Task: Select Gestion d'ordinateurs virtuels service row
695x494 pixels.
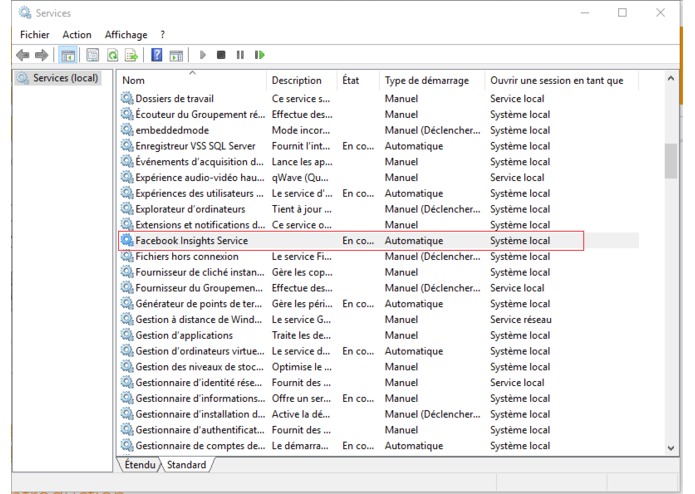Action: (199, 351)
